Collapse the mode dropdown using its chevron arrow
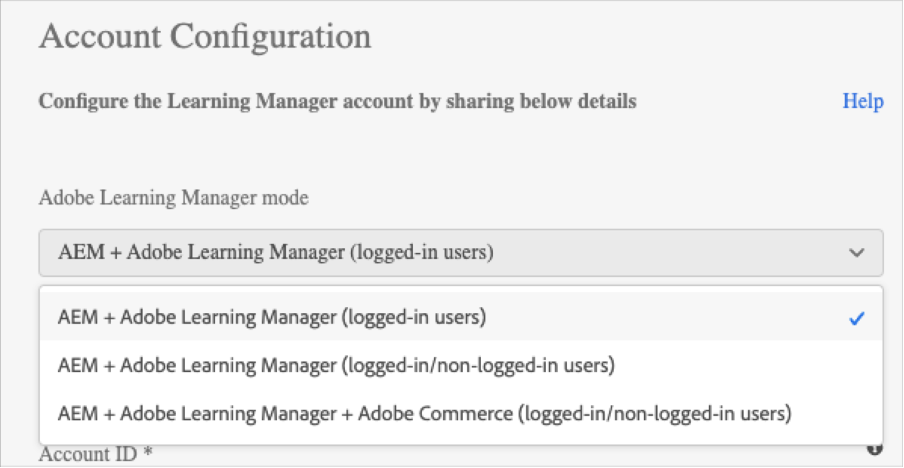This screenshot has height=468, width=904. pos(857,253)
